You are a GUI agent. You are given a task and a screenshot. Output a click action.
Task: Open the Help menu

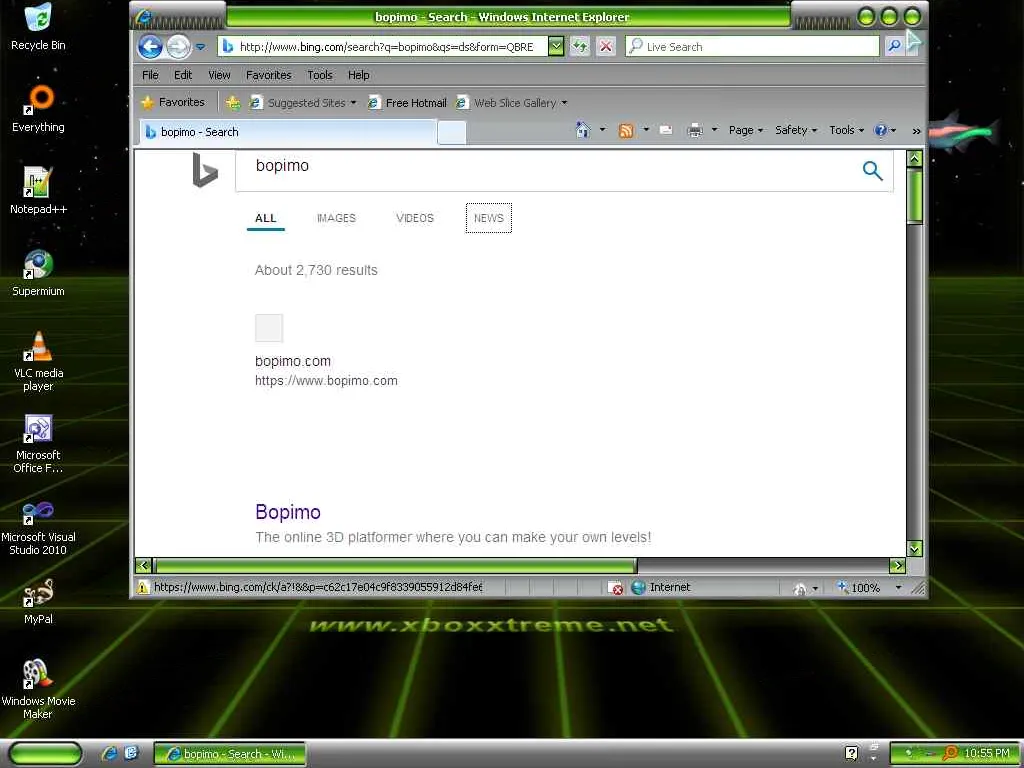tap(359, 75)
